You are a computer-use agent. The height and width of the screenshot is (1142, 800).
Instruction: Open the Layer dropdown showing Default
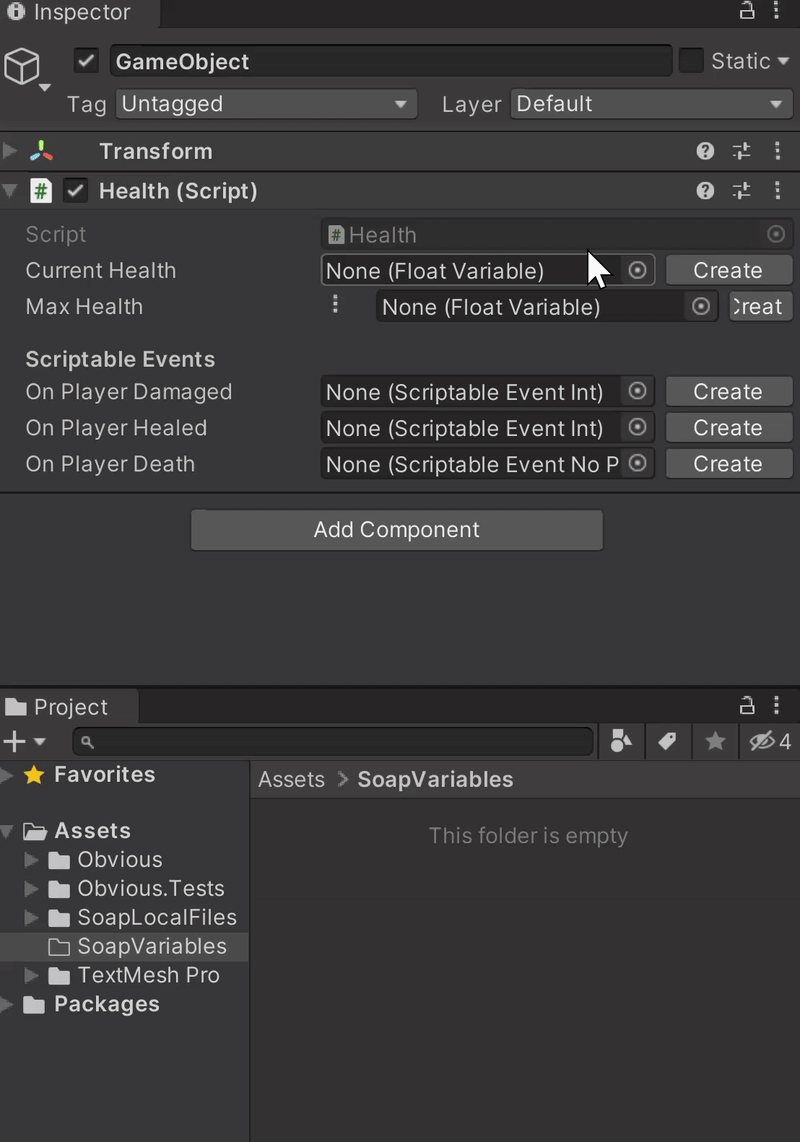click(x=650, y=104)
